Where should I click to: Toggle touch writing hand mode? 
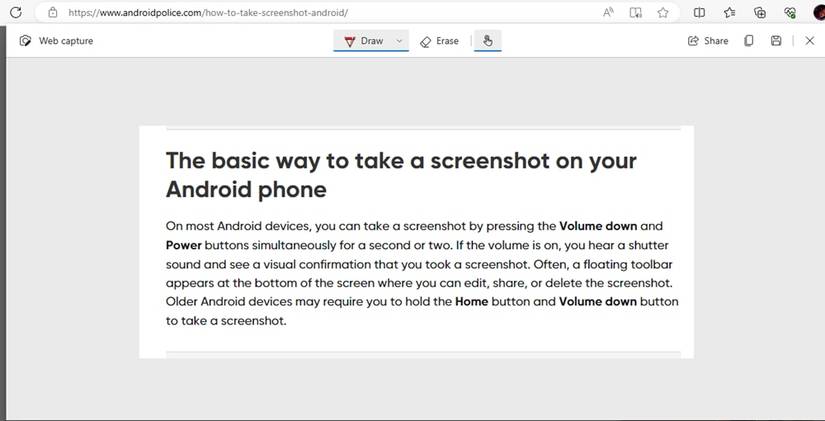pos(488,41)
